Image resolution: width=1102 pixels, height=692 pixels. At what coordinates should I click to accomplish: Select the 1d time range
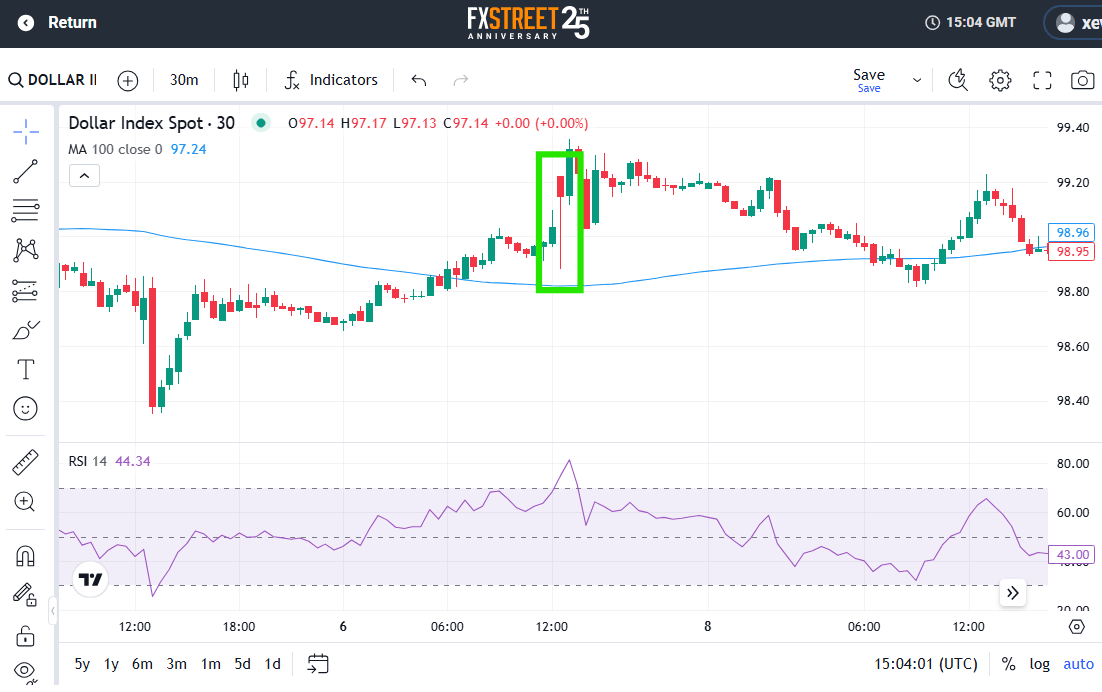(272, 664)
